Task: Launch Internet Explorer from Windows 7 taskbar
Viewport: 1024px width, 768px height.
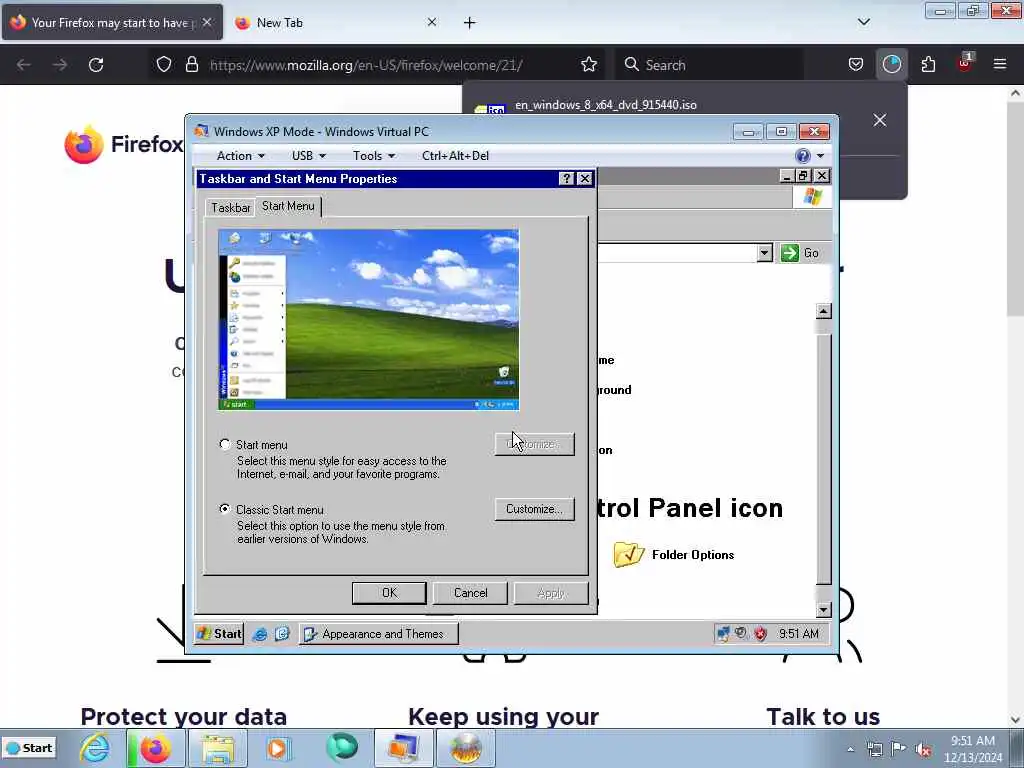Action: pyautogui.click(x=95, y=748)
